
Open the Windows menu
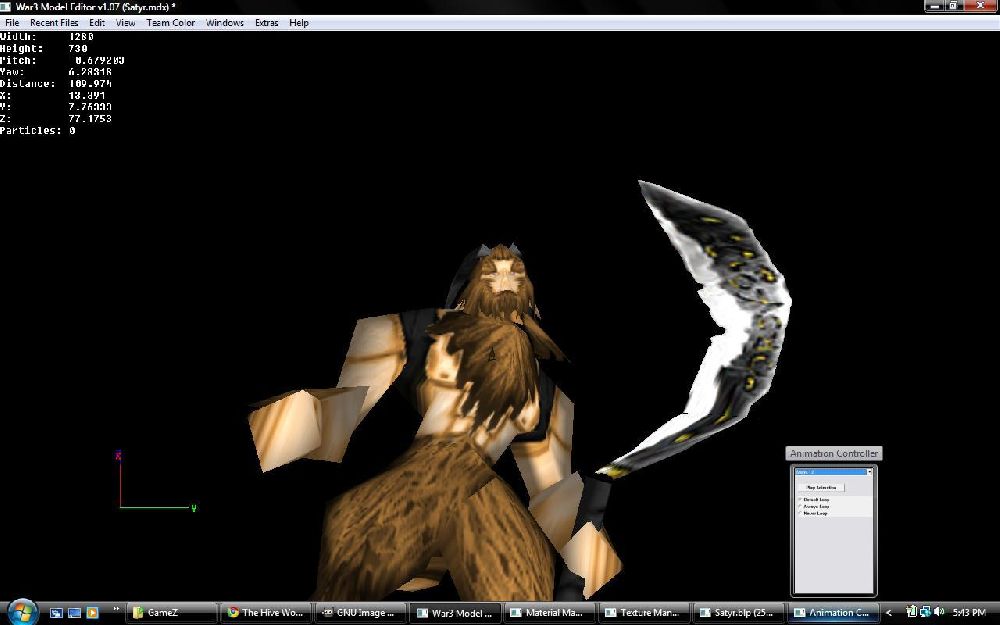(x=224, y=23)
